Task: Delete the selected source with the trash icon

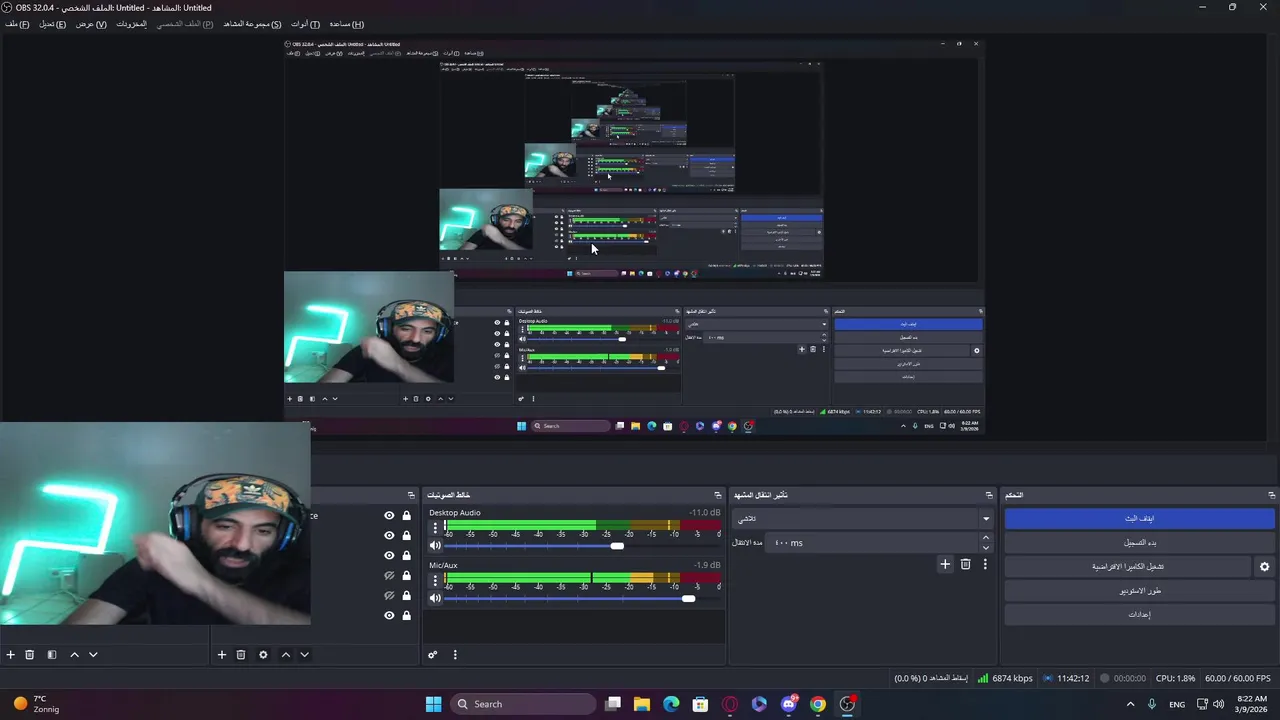Action: click(241, 655)
